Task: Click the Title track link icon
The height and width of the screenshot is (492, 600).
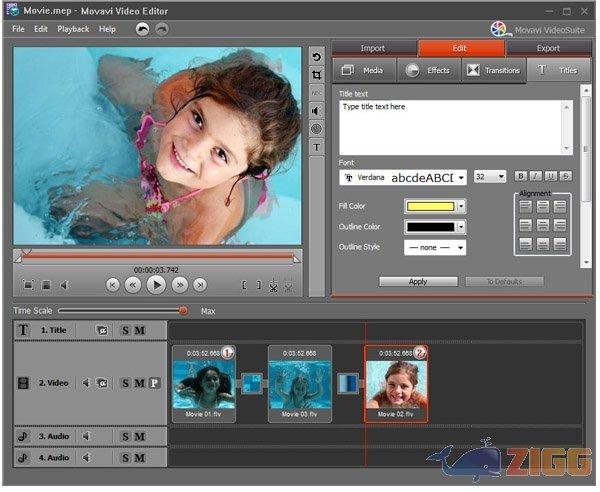Action: click(102, 330)
